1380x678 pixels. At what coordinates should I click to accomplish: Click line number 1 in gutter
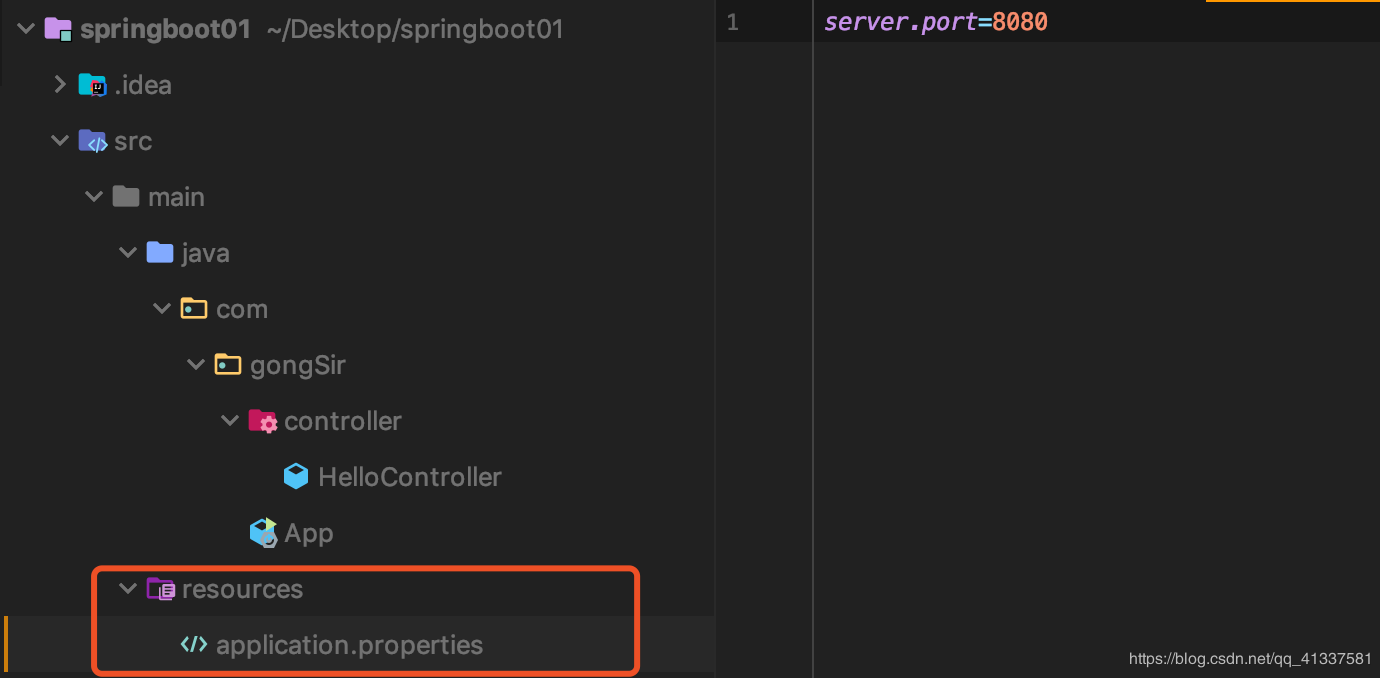point(733,22)
